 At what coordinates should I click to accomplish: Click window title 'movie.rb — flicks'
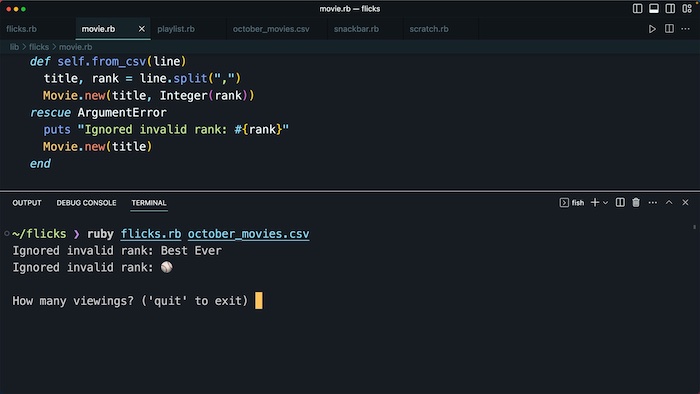click(350, 8)
